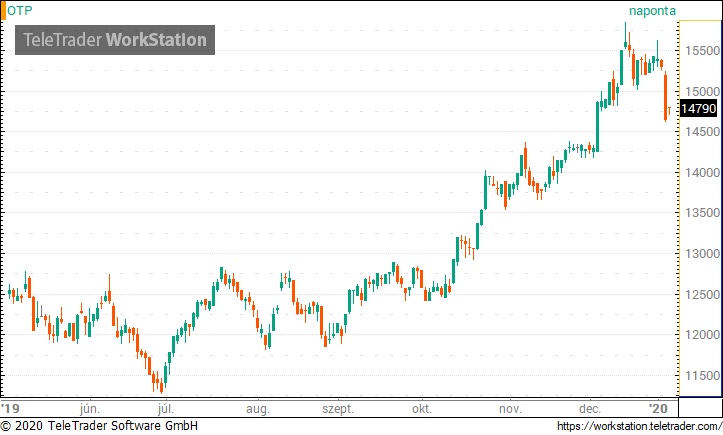Viewport: 723px width, 435px height.
Task: Click the 15000 price axis label
Action: (702, 91)
